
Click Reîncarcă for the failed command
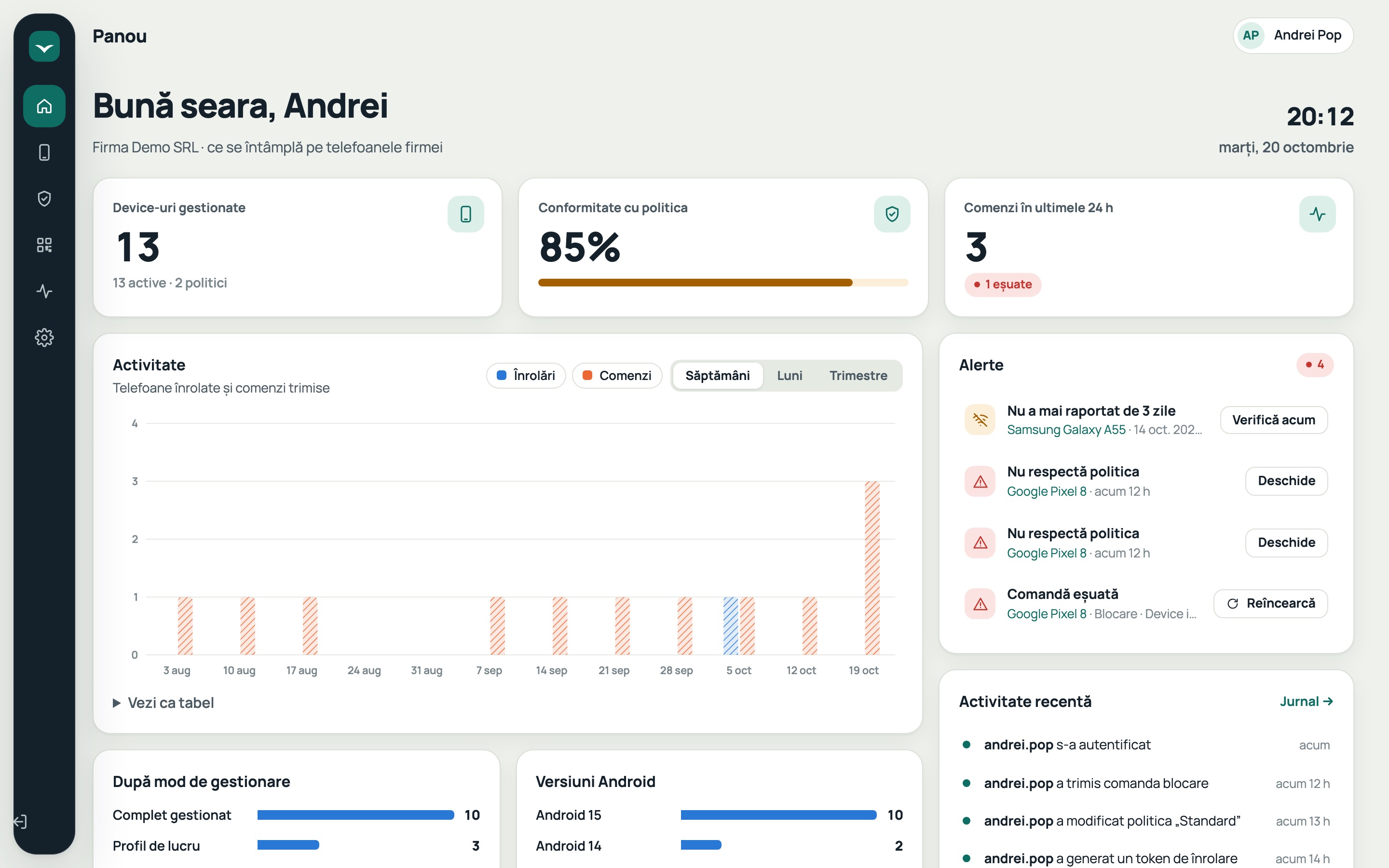coord(1271,603)
